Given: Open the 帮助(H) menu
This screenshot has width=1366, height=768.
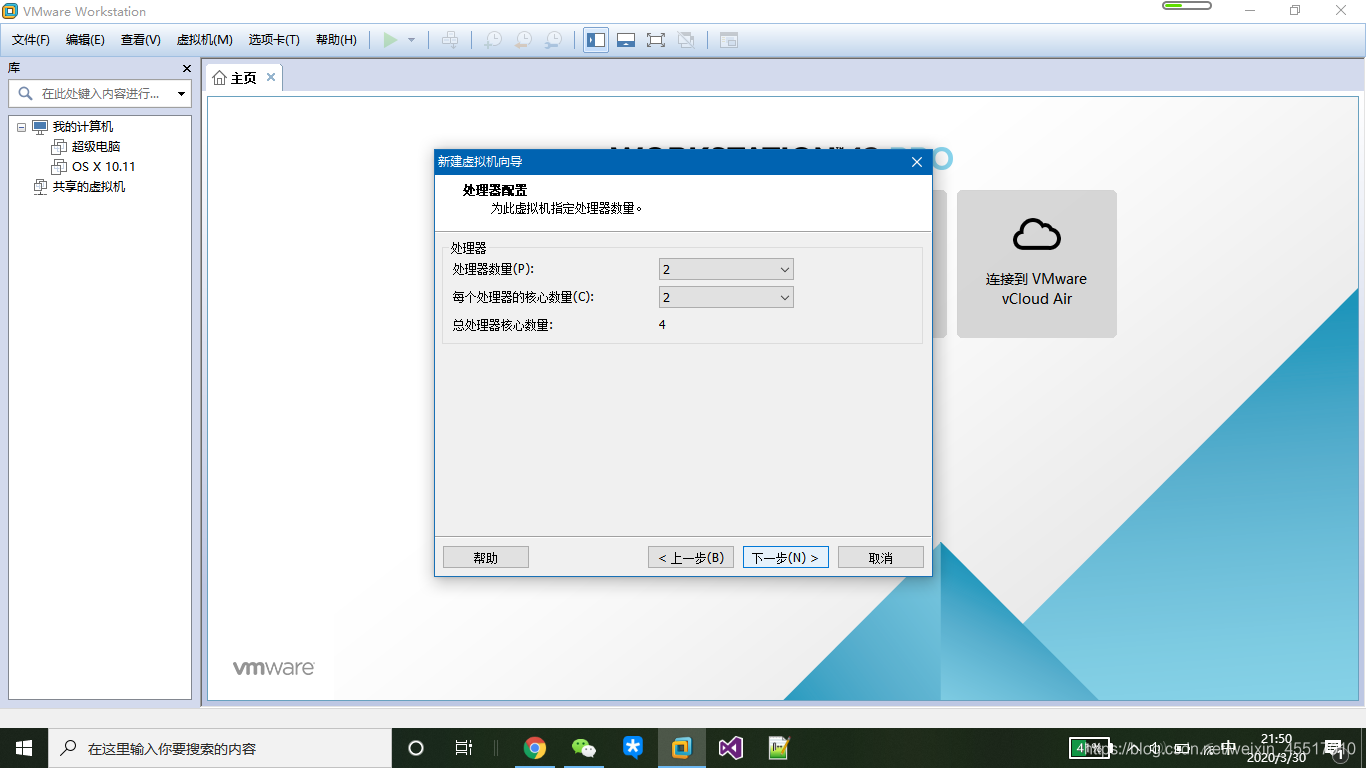Looking at the screenshot, I should tap(336, 40).
